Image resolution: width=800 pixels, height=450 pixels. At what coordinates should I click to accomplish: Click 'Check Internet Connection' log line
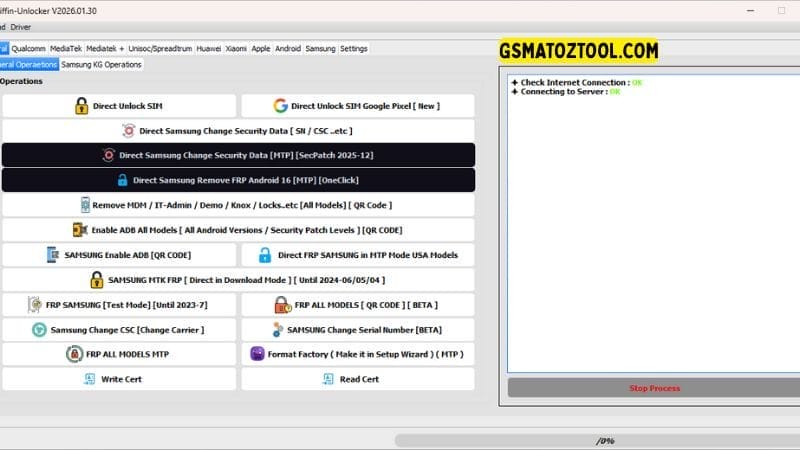point(577,83)
